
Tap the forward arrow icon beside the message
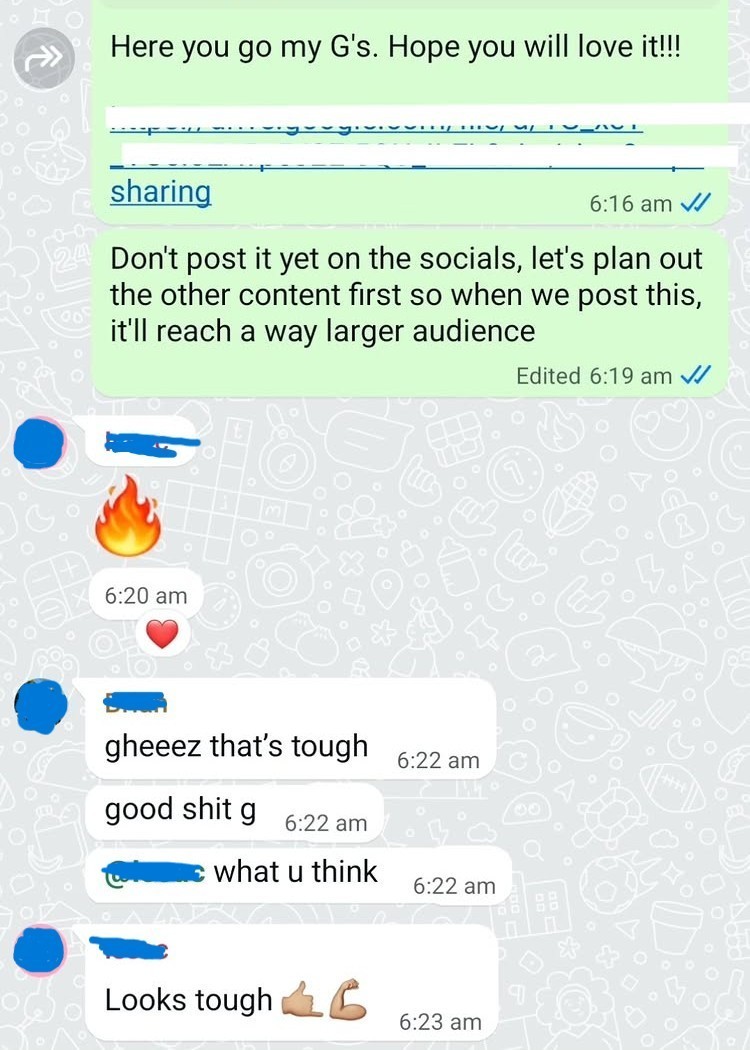tap(44, 59)
